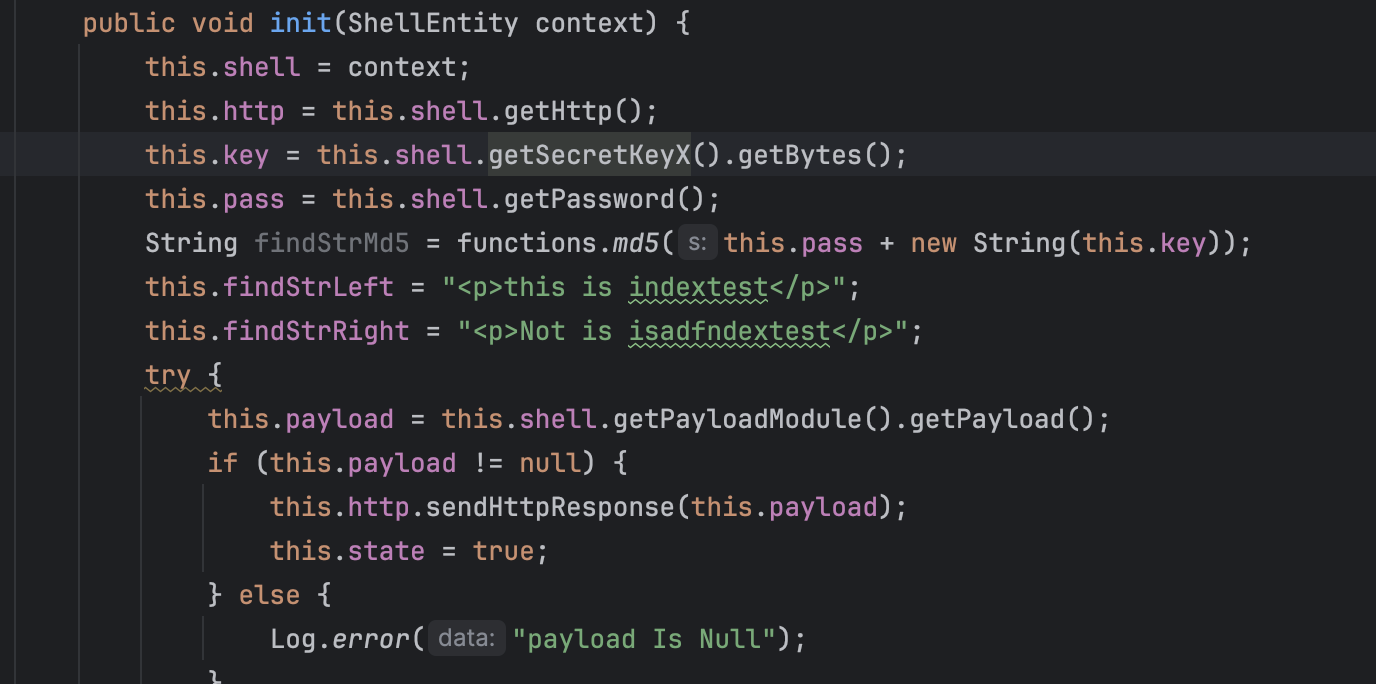
Task: Click the else keyword
Action: tap(269, 595)
